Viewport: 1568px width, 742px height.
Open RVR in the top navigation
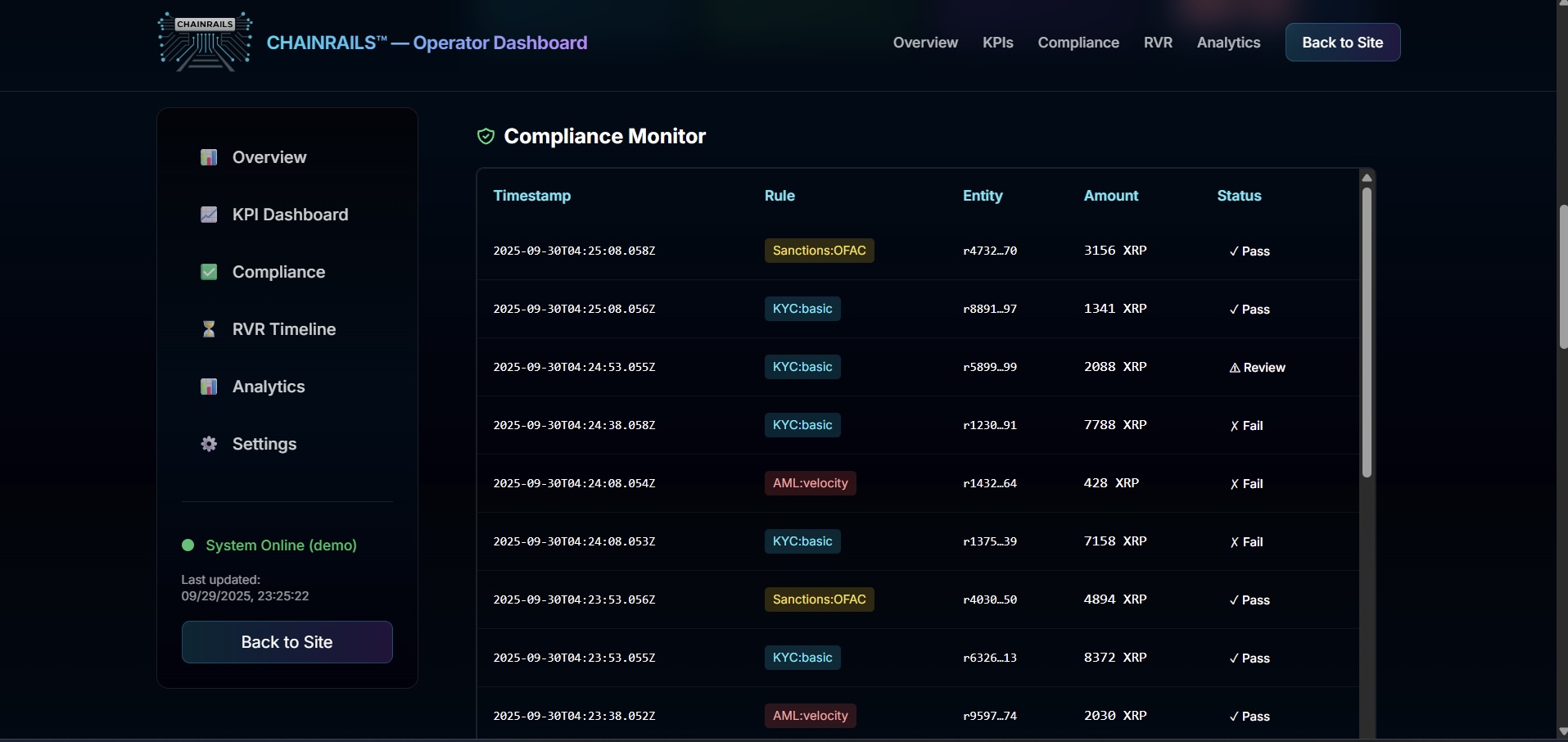coord(1158,43)
